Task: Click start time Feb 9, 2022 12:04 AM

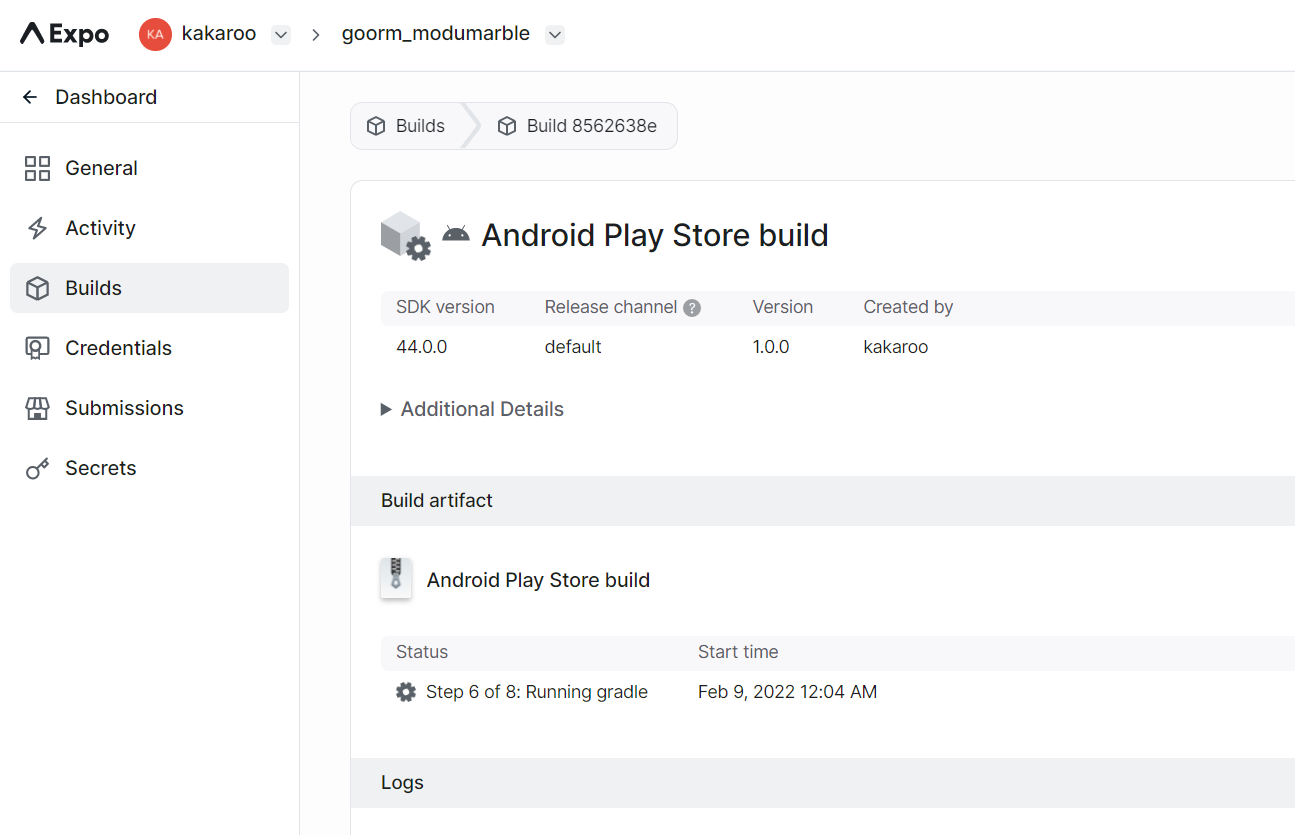Action: (x=787, y=692)
